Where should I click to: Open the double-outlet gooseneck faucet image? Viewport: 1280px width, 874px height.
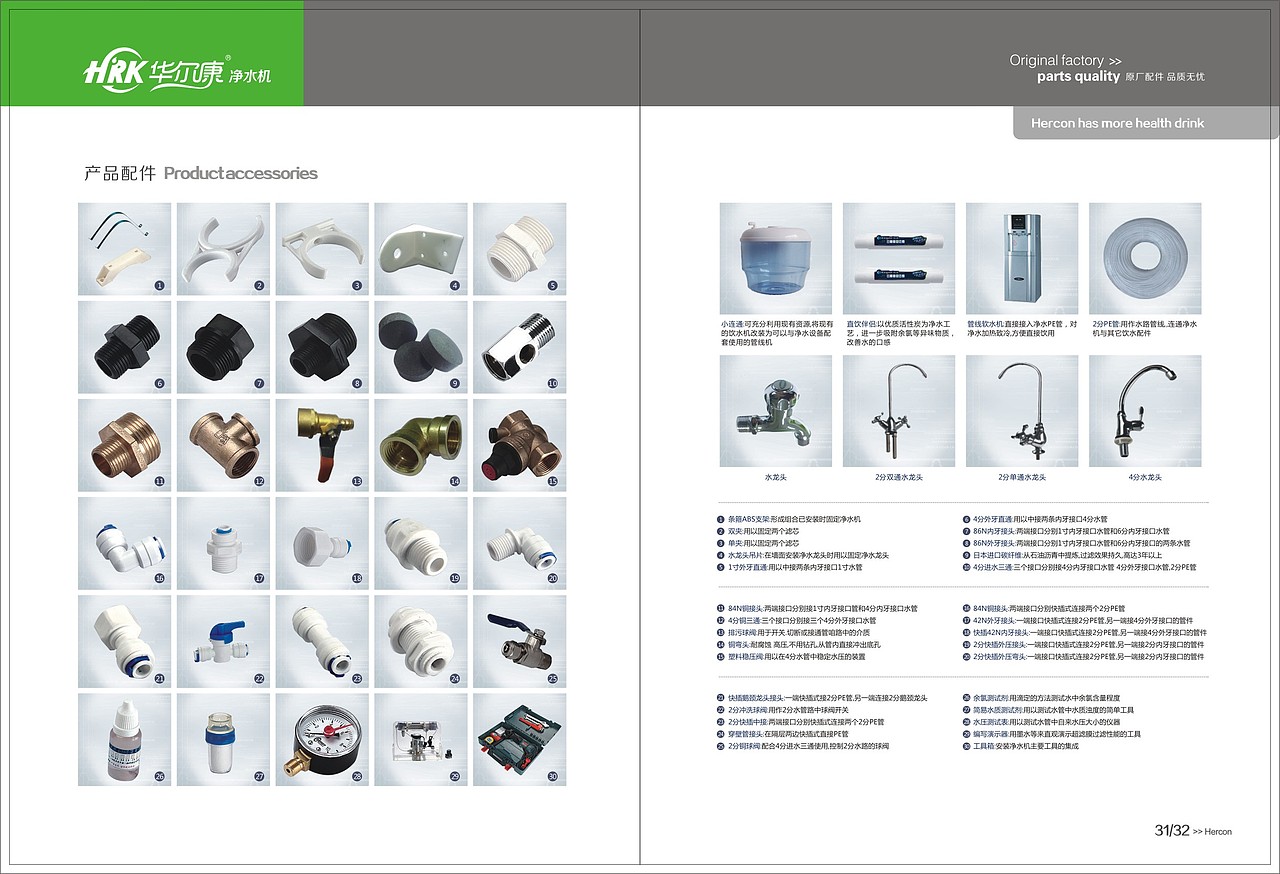pyautogui.click(x=899, y=411)
